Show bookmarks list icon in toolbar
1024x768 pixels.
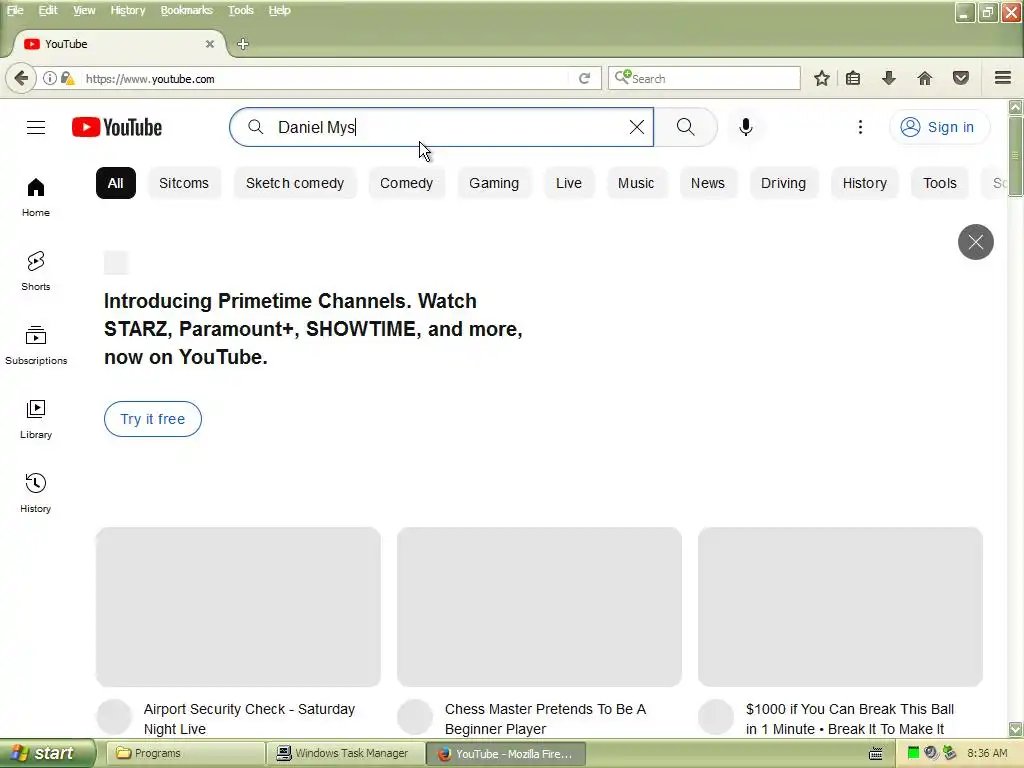(853, 78)
